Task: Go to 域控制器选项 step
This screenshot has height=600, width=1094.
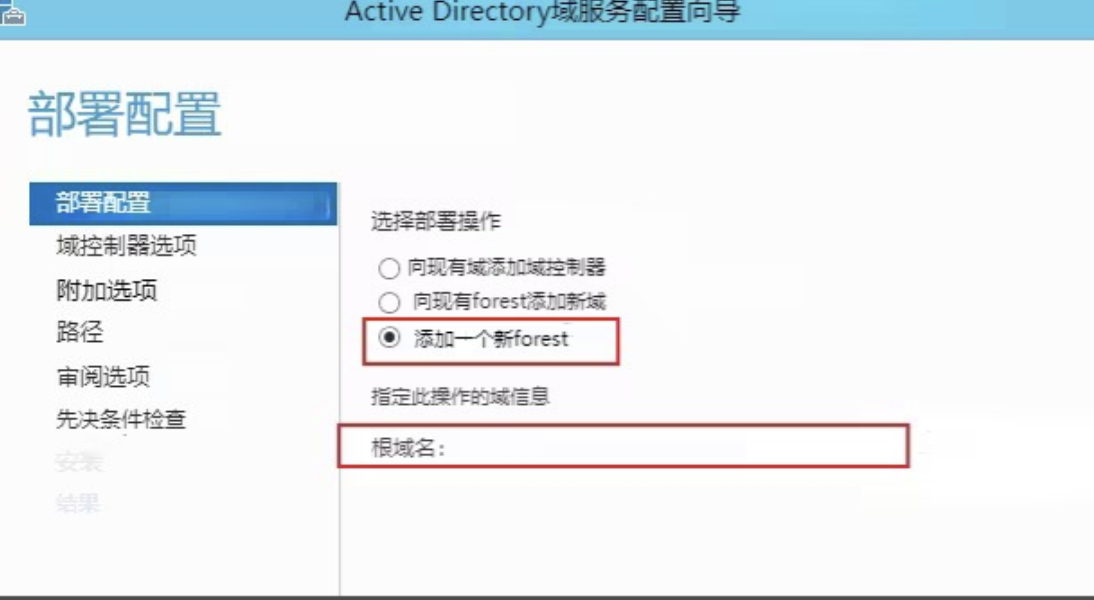Action: pyautogui.click(x=126, y=246)
